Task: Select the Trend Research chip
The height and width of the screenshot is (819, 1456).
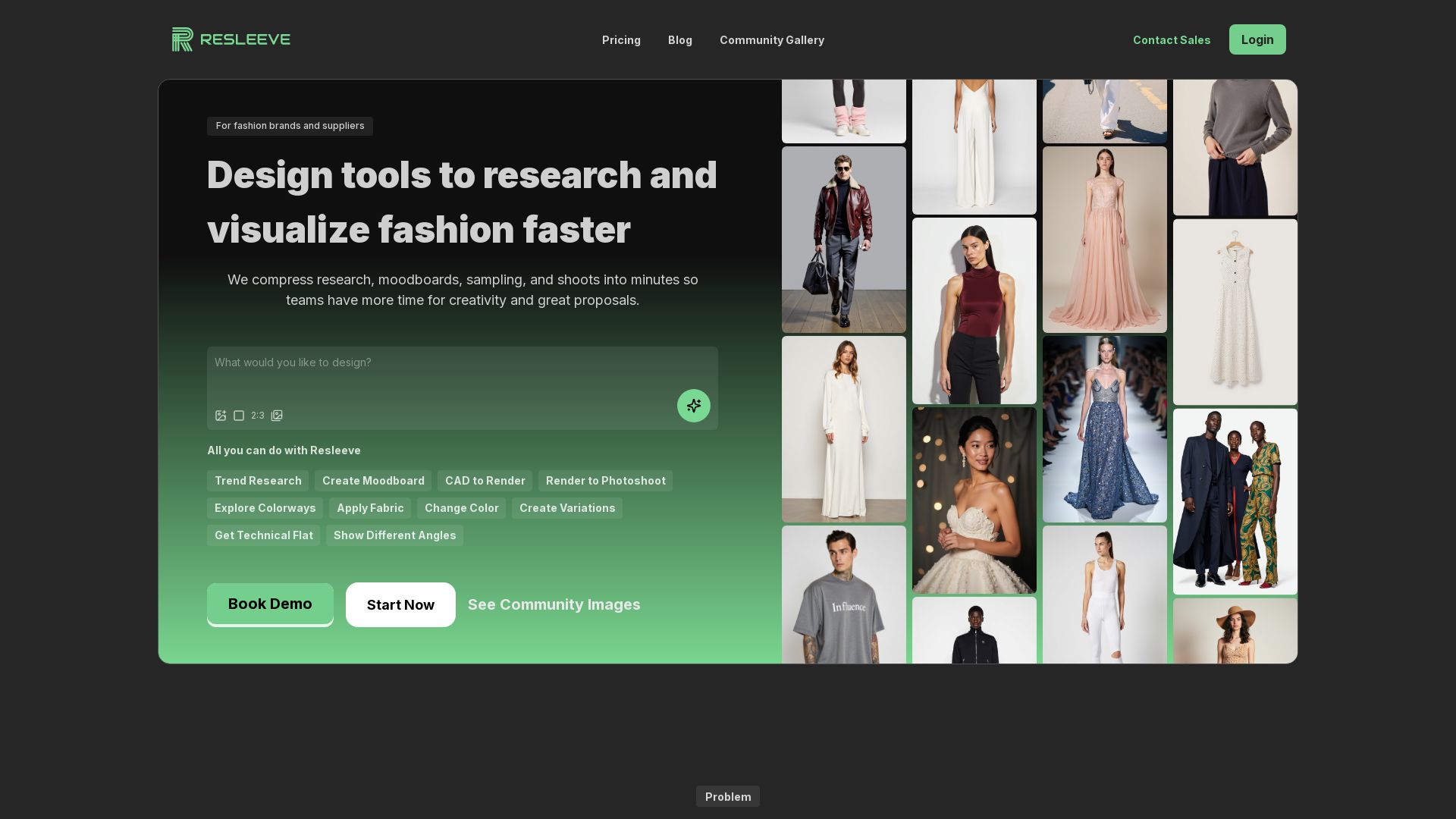Action: pyautogui.click(x=258, y=481)
